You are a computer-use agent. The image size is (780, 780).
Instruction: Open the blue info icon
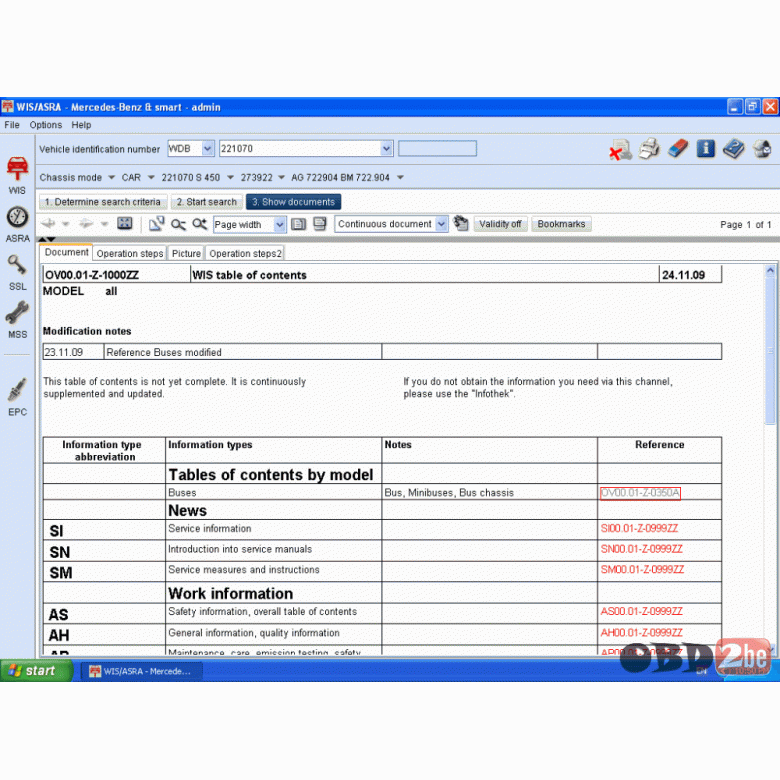[705, 148]
